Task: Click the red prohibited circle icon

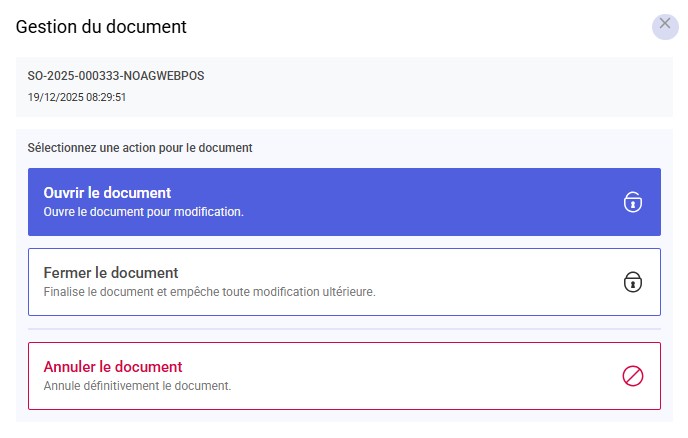Action: (x=632, y=376)
